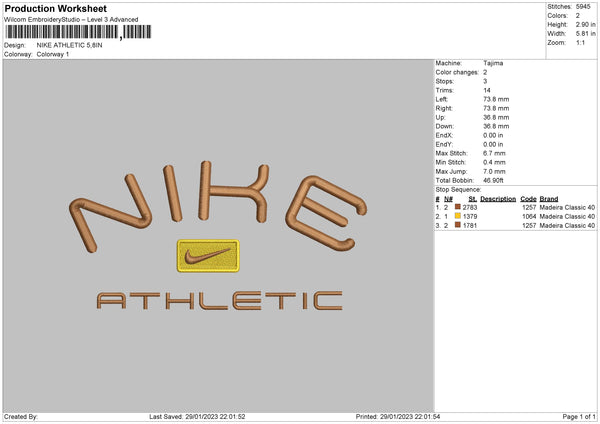Image resolution: width=600 pixels, height=424 pixels.
Task: Click stitch count 1379 in stop sequence
Action: point(470,217)
